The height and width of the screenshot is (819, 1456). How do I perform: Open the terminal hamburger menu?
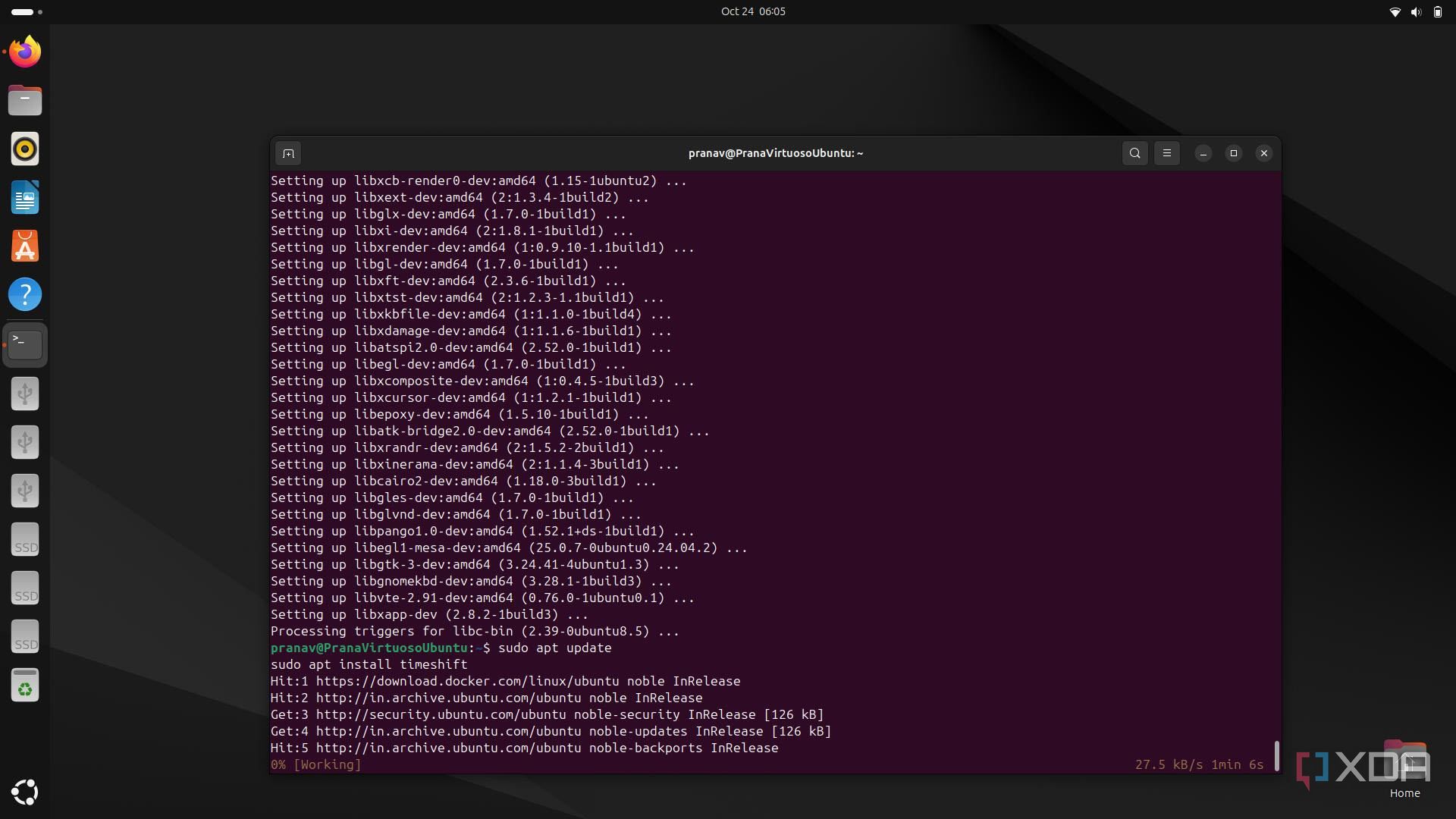(x=1166, y=153)
